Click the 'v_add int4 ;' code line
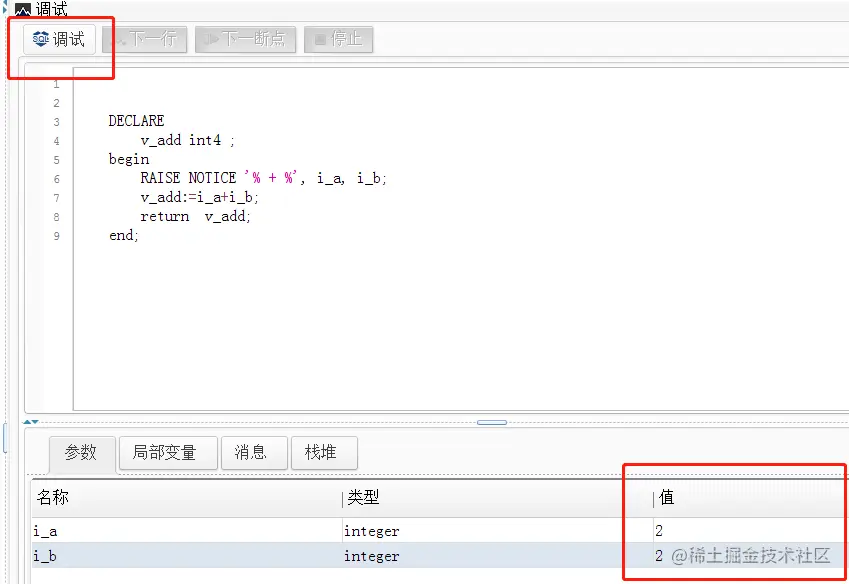849x584 pixels. (x=187, y=140)
